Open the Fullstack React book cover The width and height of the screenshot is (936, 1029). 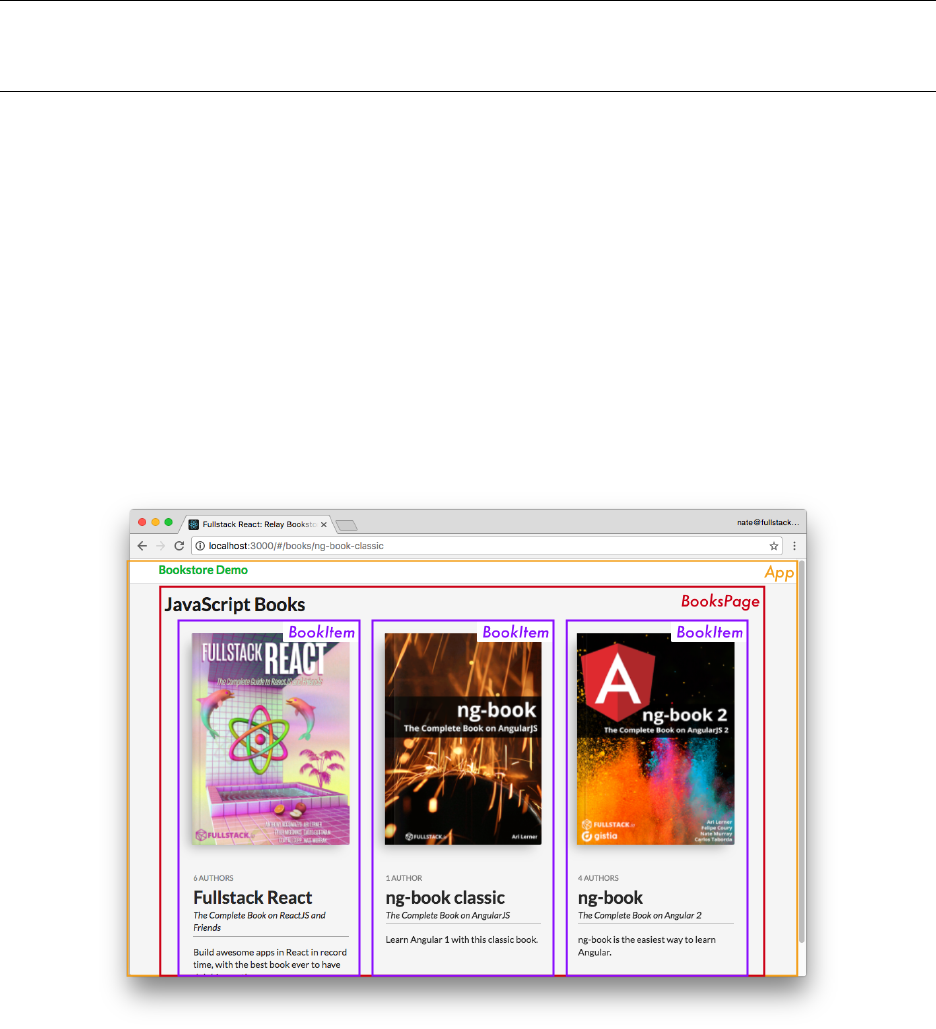click(270, 738)
